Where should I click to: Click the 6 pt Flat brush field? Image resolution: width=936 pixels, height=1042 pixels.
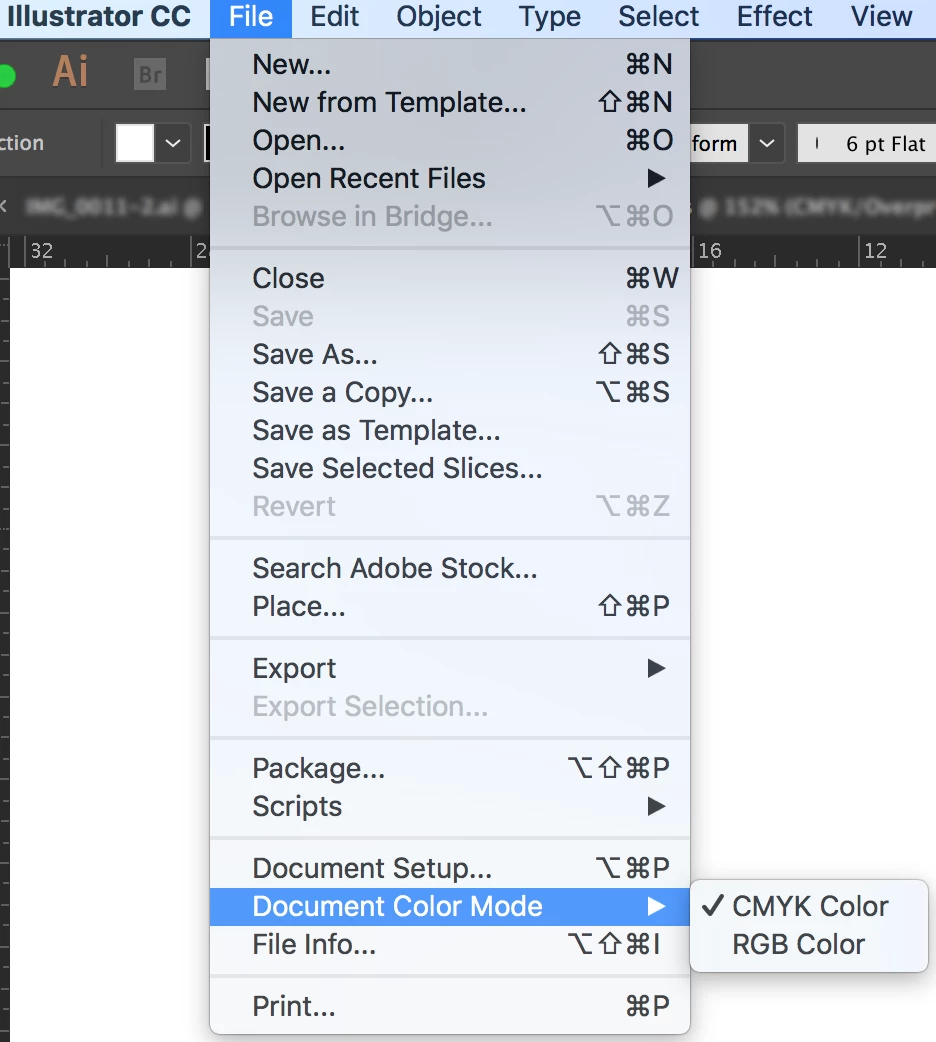click(x=867, y=143)
